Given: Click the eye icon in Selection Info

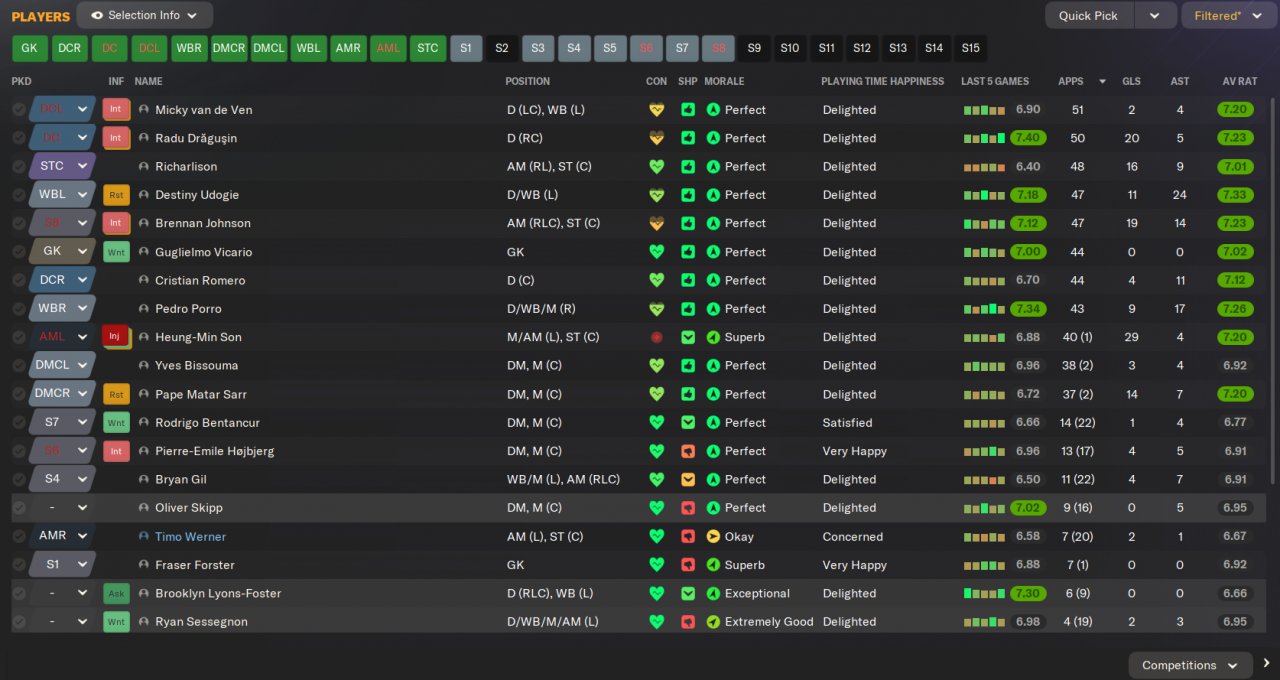Looking at the screenshot, I should (96, 15).
